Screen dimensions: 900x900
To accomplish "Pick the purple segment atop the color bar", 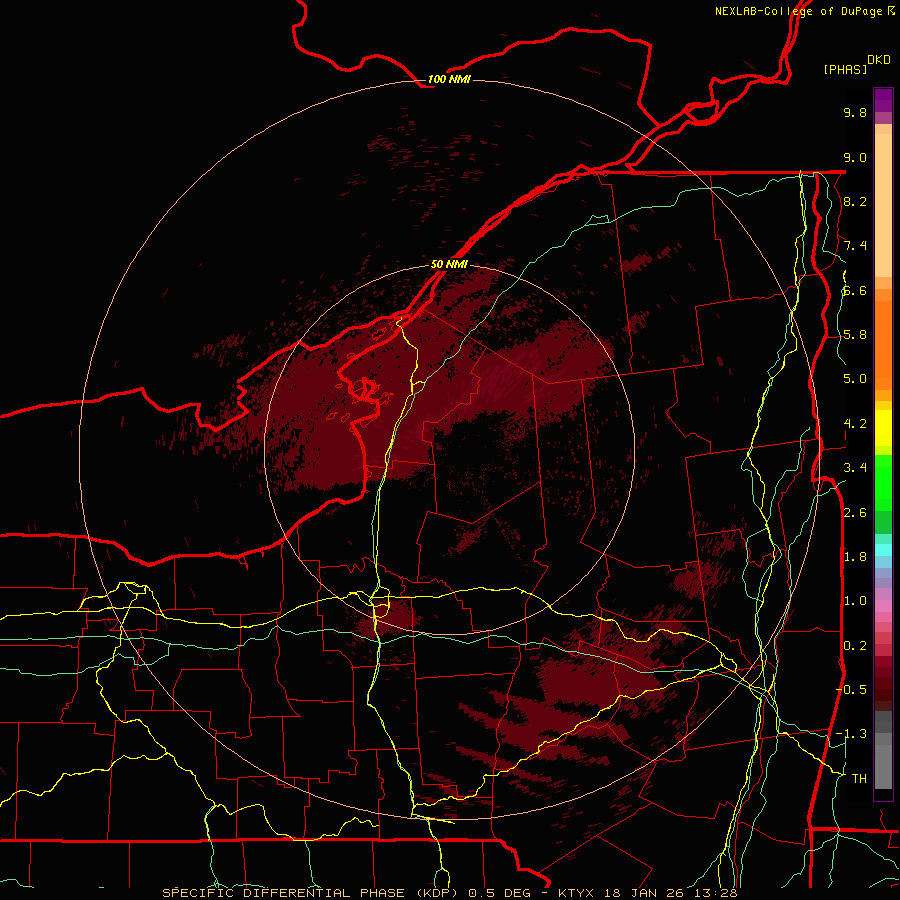I will pos(883,100).
